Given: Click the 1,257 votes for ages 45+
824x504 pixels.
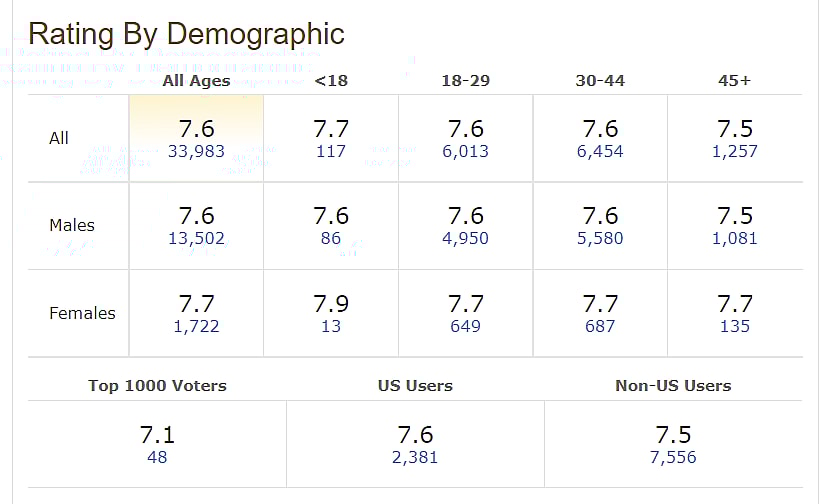Looking at the screenshot, I should click(735, 152).
